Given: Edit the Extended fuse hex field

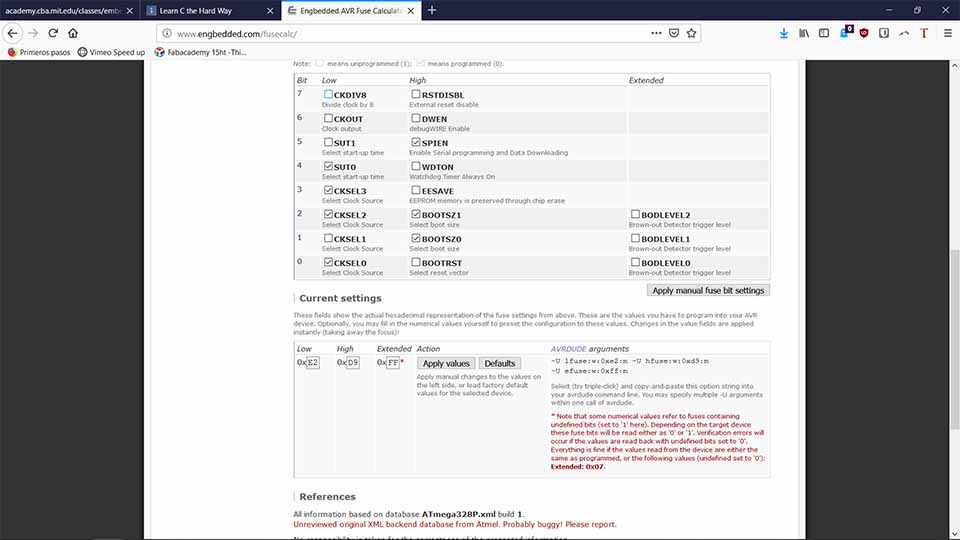Looking at the screenshot, I should [393, 362].
